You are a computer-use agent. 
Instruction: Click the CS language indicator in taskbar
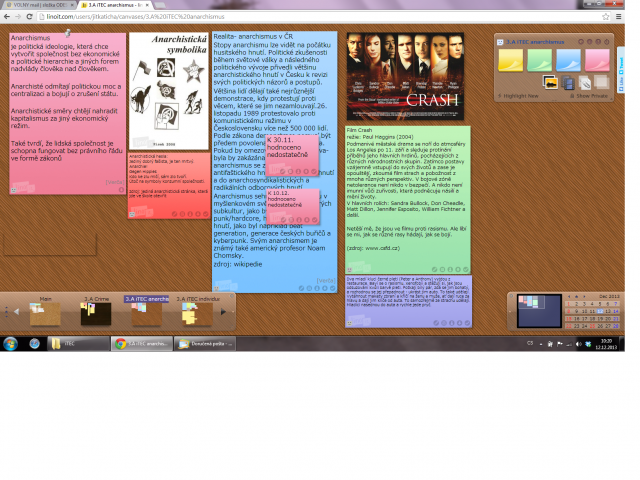coord(530,343)
